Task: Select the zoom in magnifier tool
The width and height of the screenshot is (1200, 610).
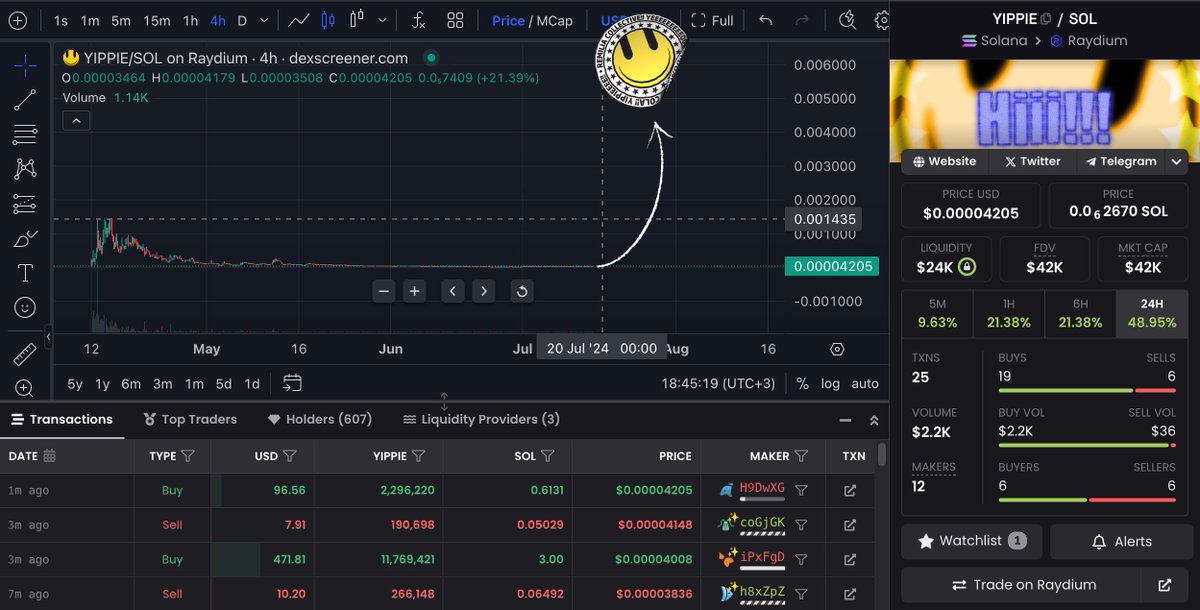Action: 25,389
